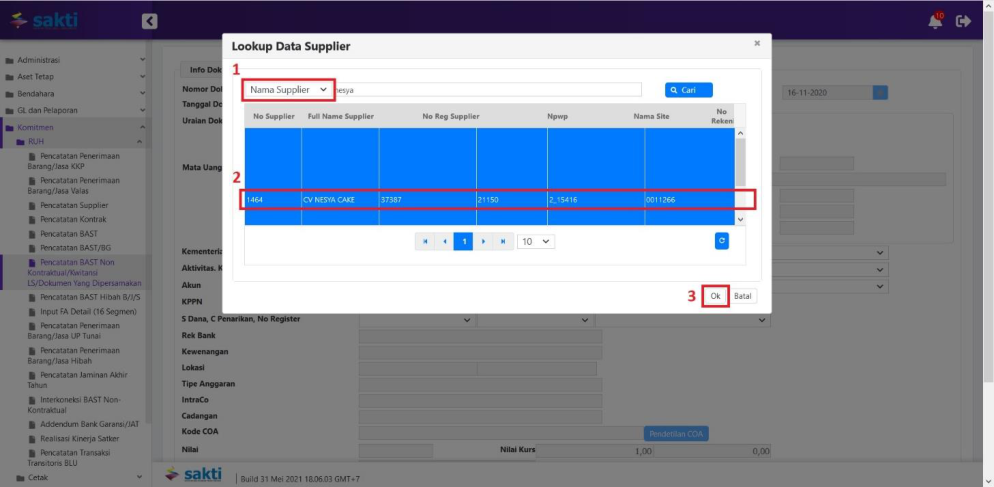994x487 pixels.
Task: Click the Cari search button
Action: coord(688,90)
